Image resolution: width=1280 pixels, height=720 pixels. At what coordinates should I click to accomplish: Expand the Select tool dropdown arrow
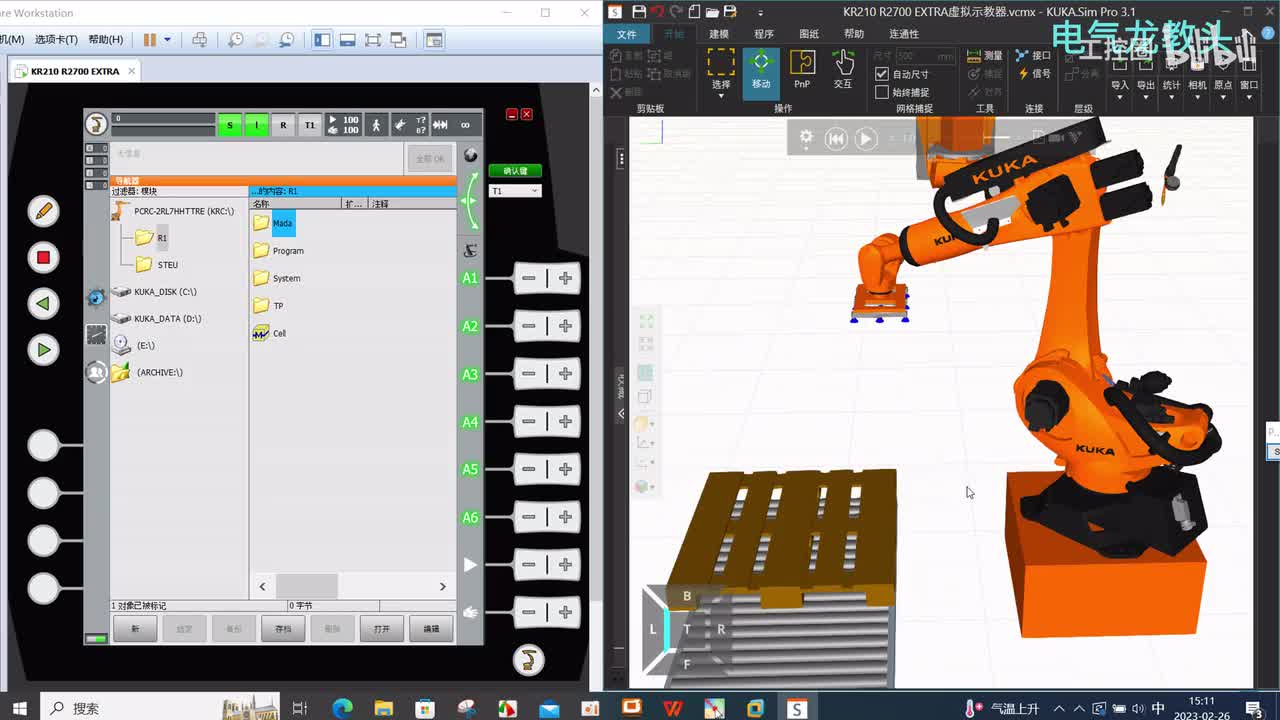click(721, 96)
